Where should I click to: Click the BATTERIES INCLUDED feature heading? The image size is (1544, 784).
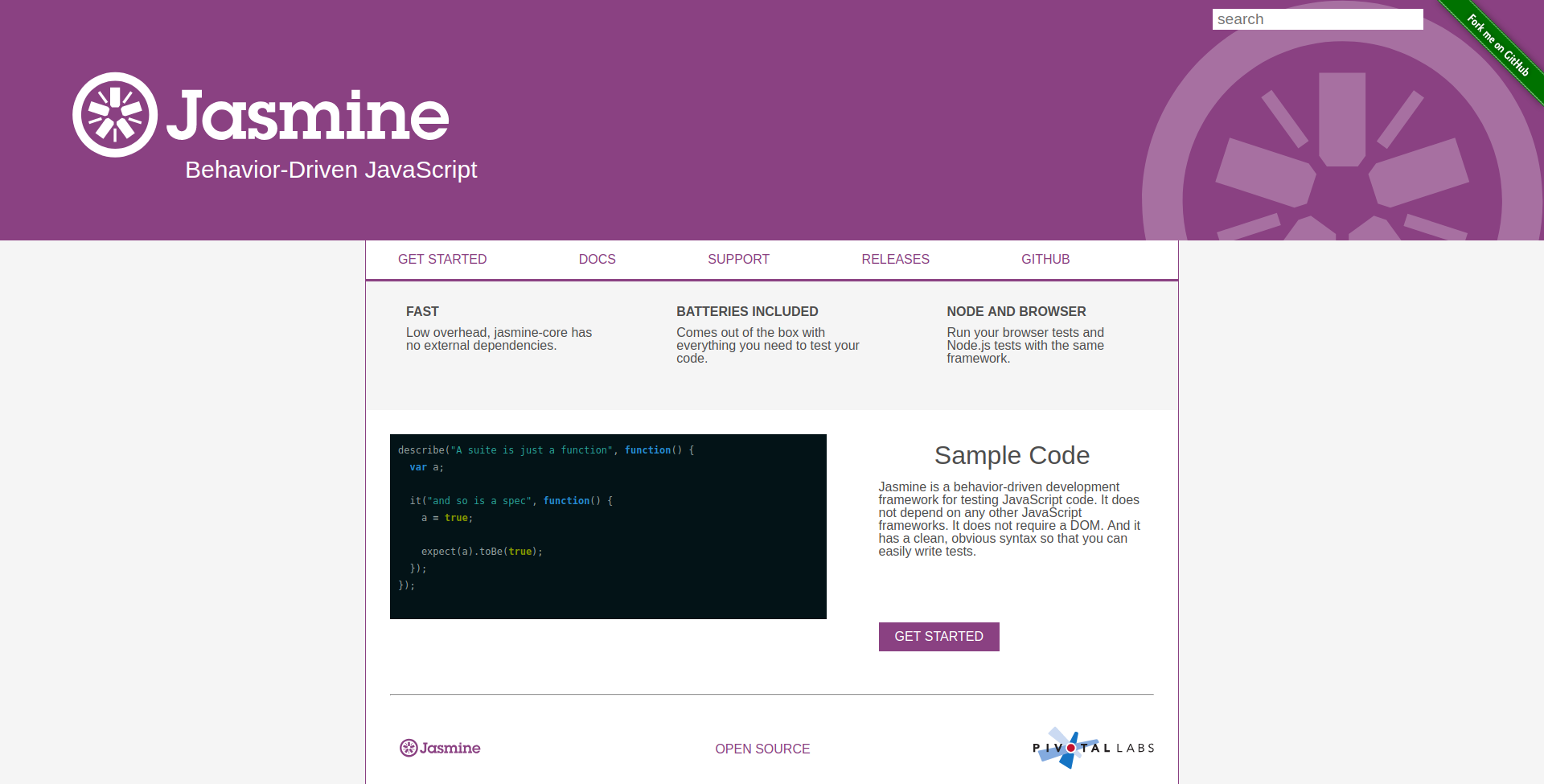click(x=747, y=311)
